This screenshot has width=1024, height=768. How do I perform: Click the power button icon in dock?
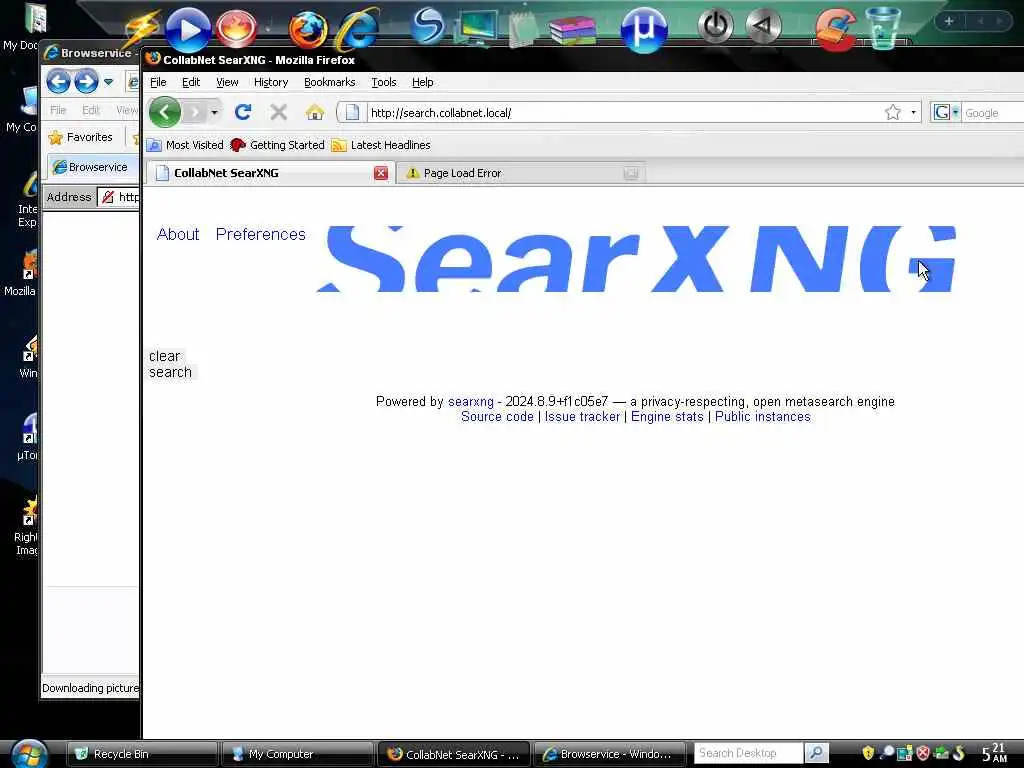(x=716, y=27)
